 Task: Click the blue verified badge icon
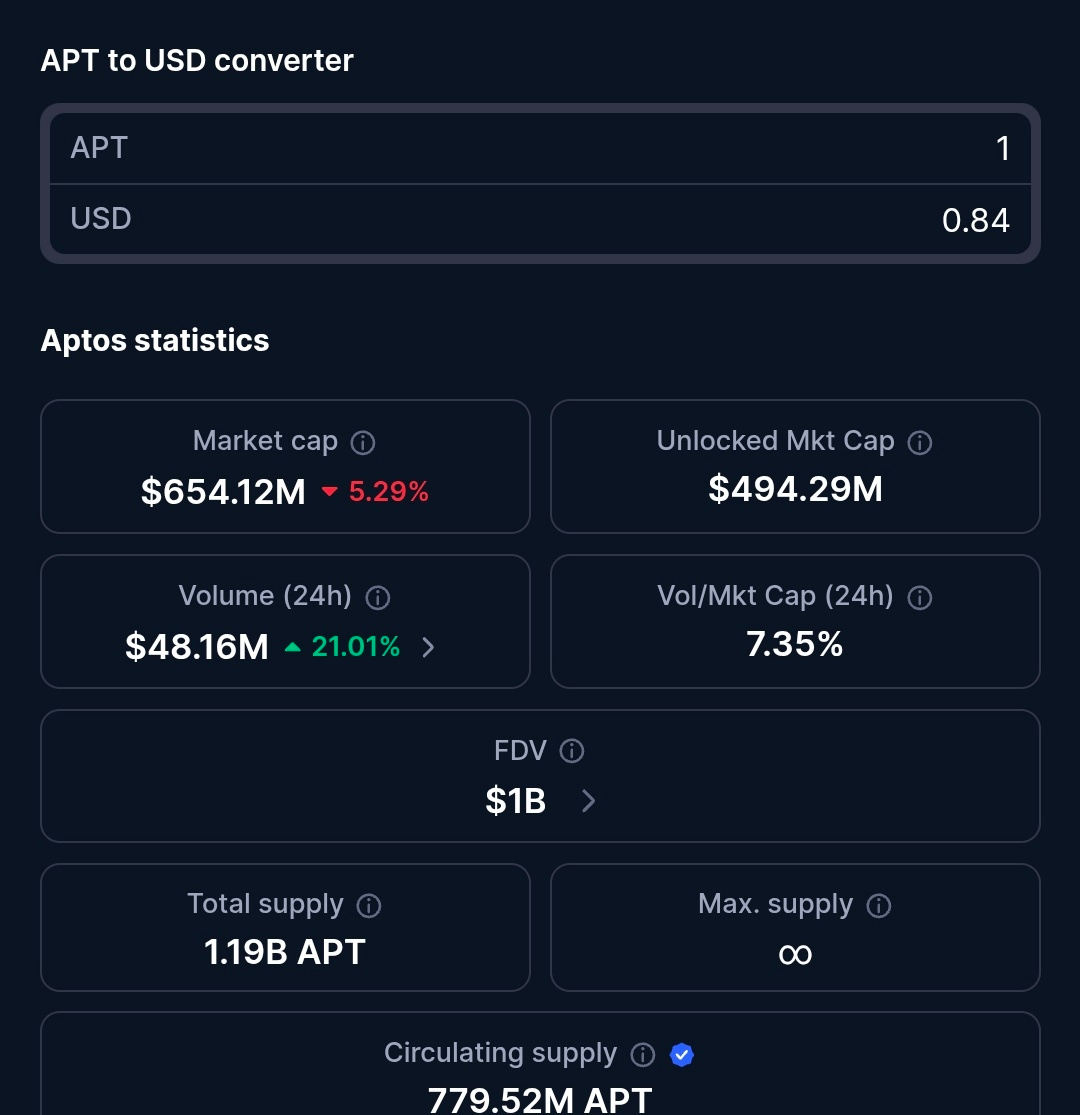pos(682,1054)
